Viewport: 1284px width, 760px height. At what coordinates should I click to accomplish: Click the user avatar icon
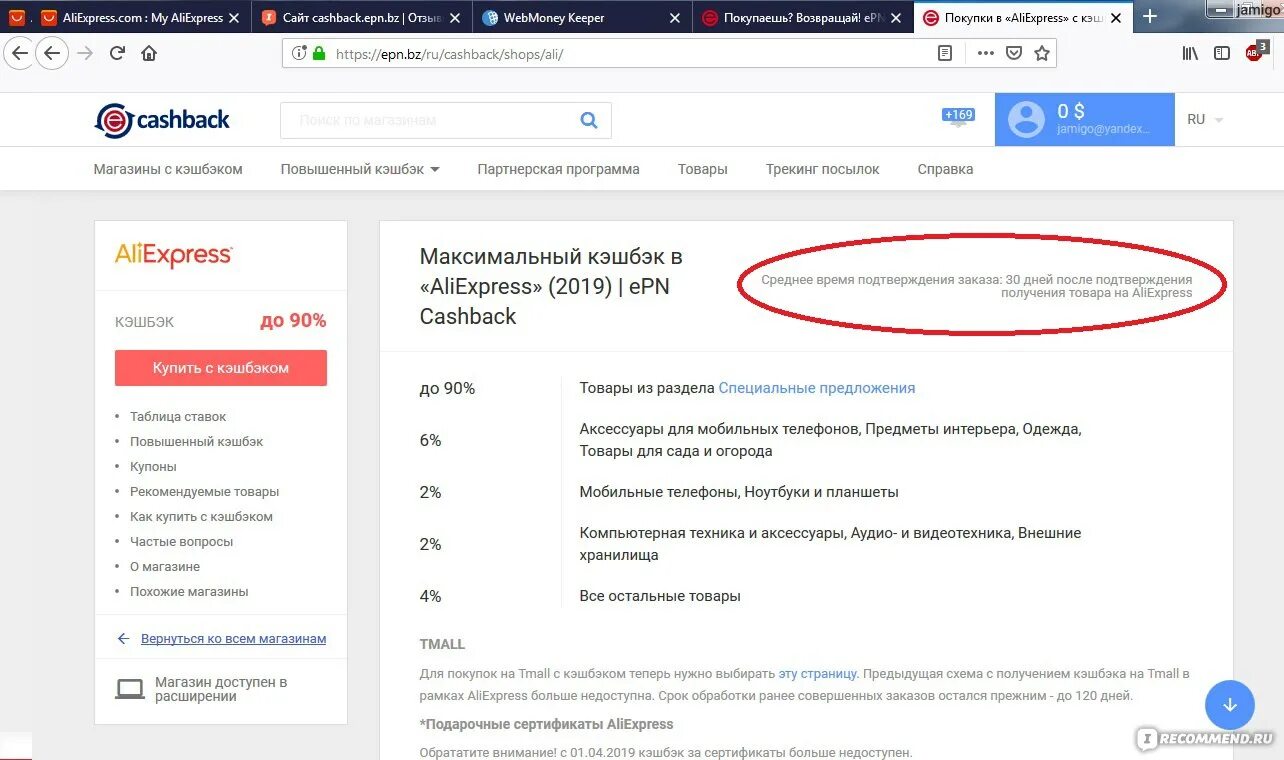coord(1026,120)
